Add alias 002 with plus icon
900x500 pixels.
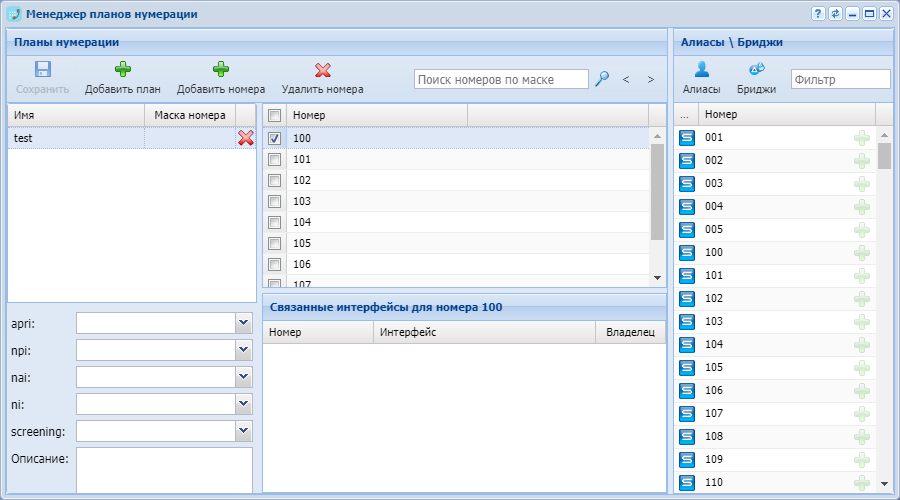(x=862, y=161)
